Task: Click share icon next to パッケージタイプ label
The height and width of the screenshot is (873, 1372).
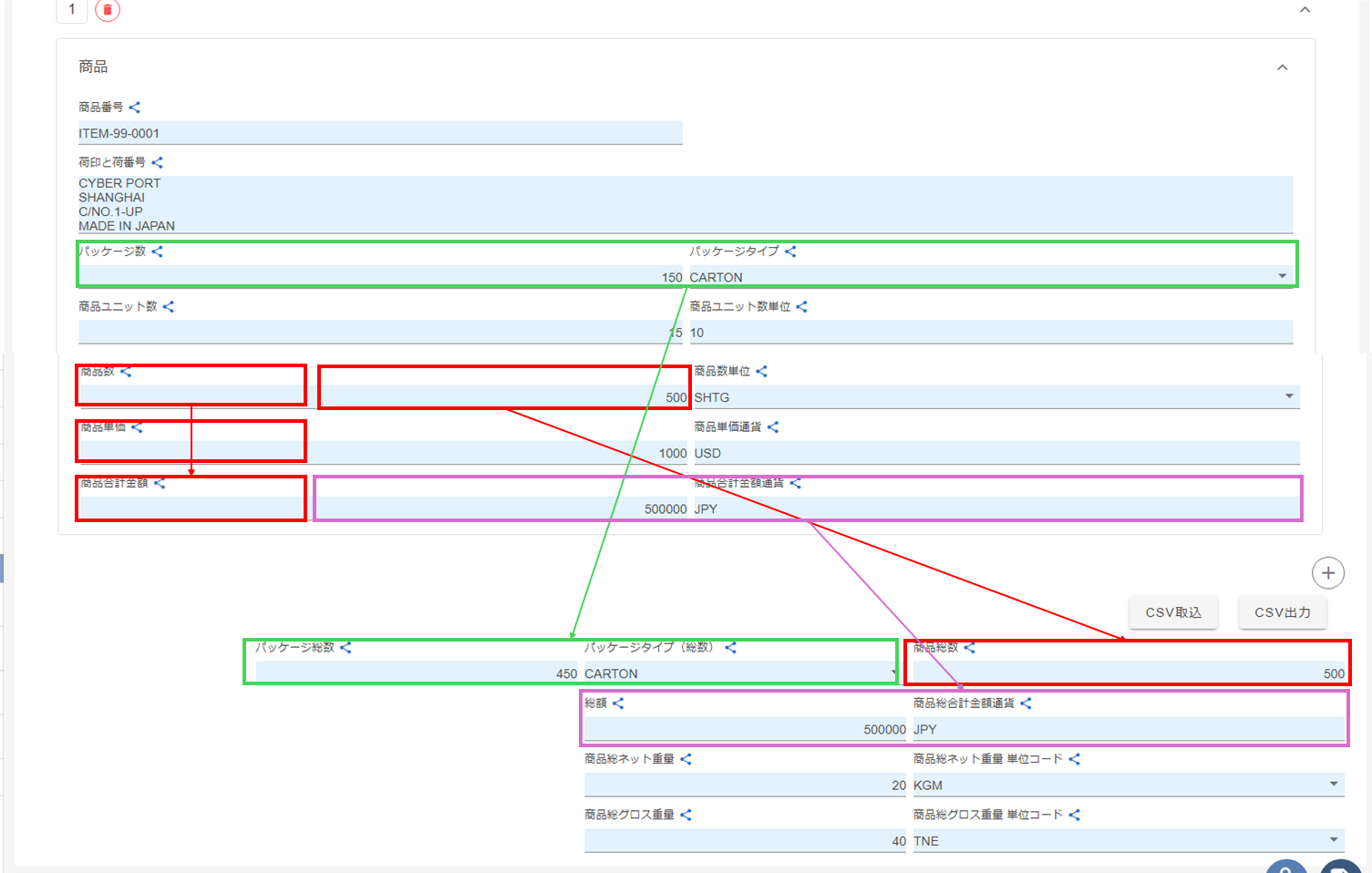Action: tap(790, 252)
